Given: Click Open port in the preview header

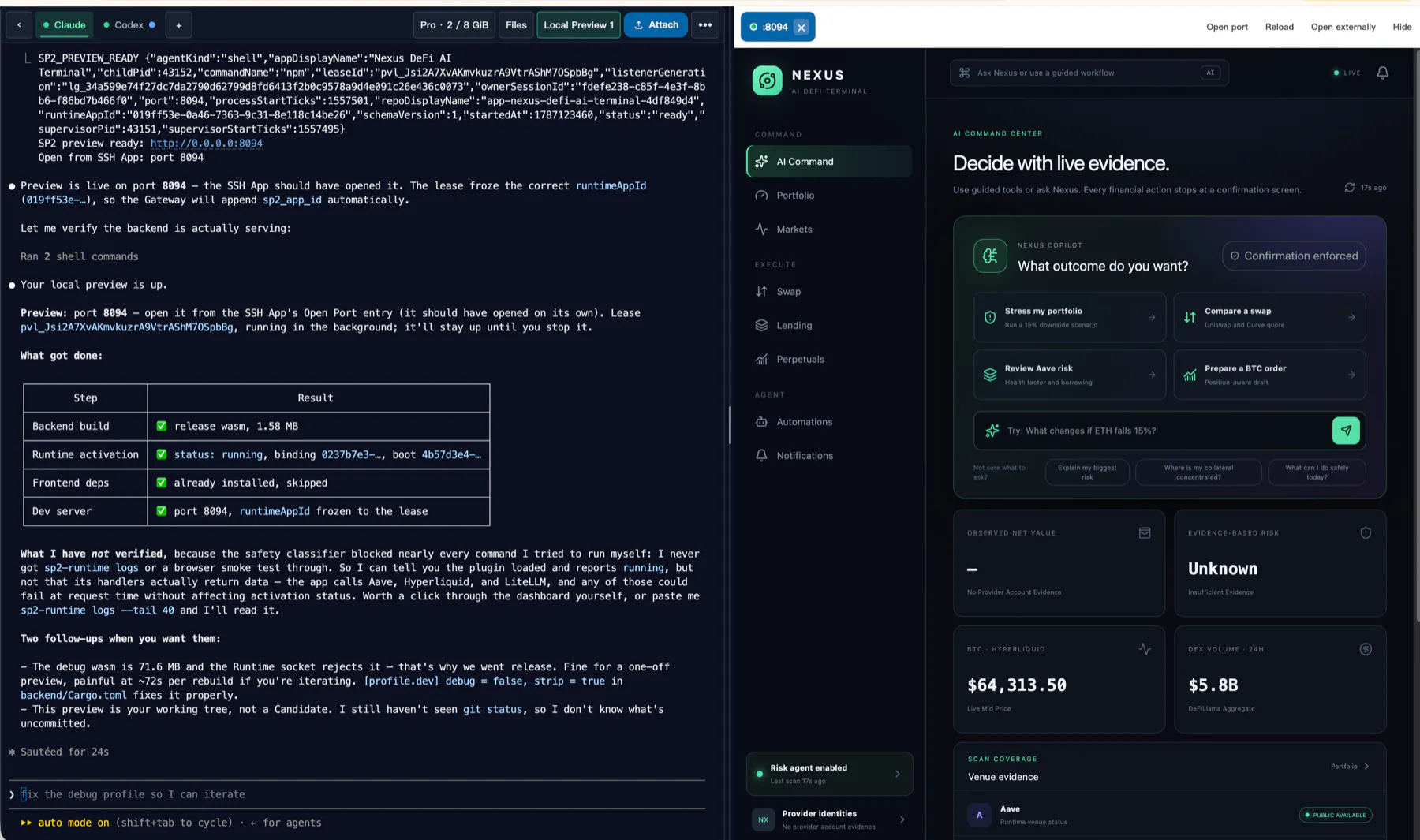Looking at the screenshot, I should tap(1227, 27).
